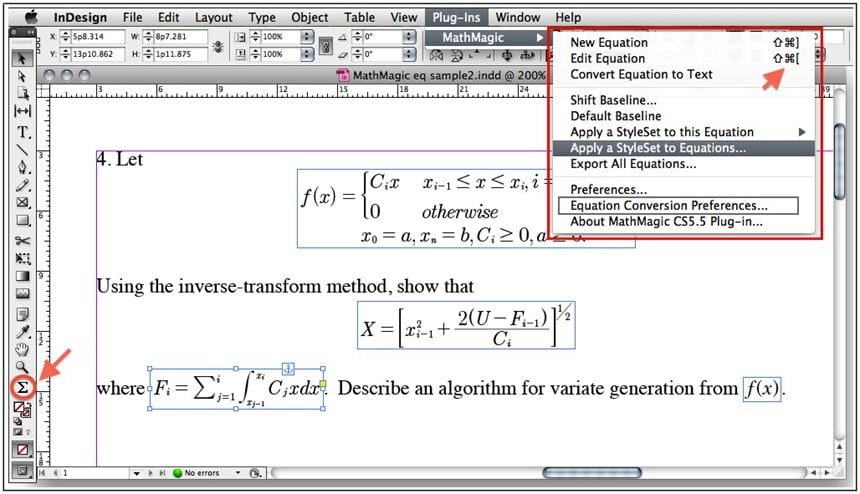
Task: Select the Rectangle tool
Action: click(x=22, y=220)
